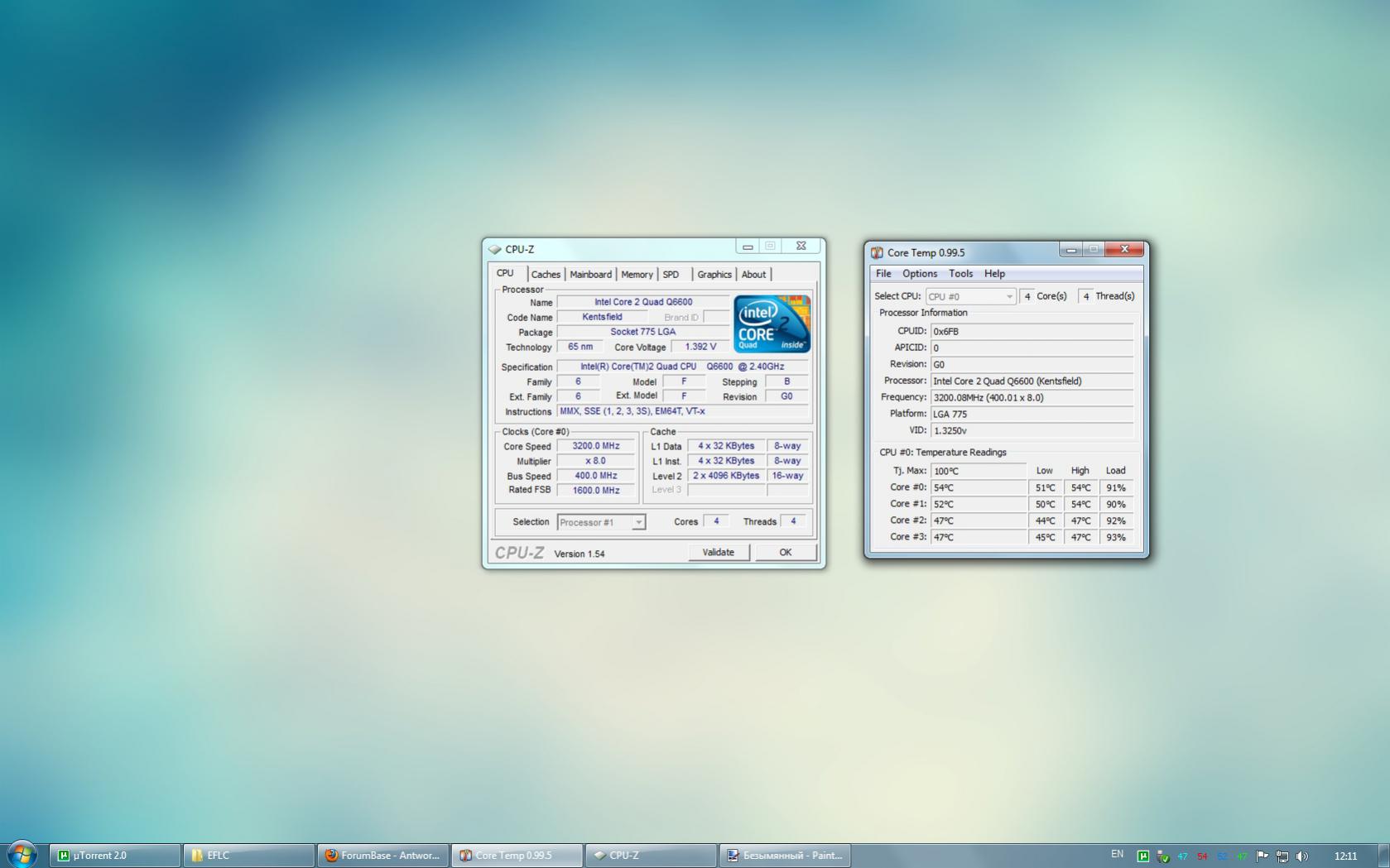The height and width of the screenshot is (868, 1390).
Task: Switch to the Caches tab
Action: click(546, 275)
